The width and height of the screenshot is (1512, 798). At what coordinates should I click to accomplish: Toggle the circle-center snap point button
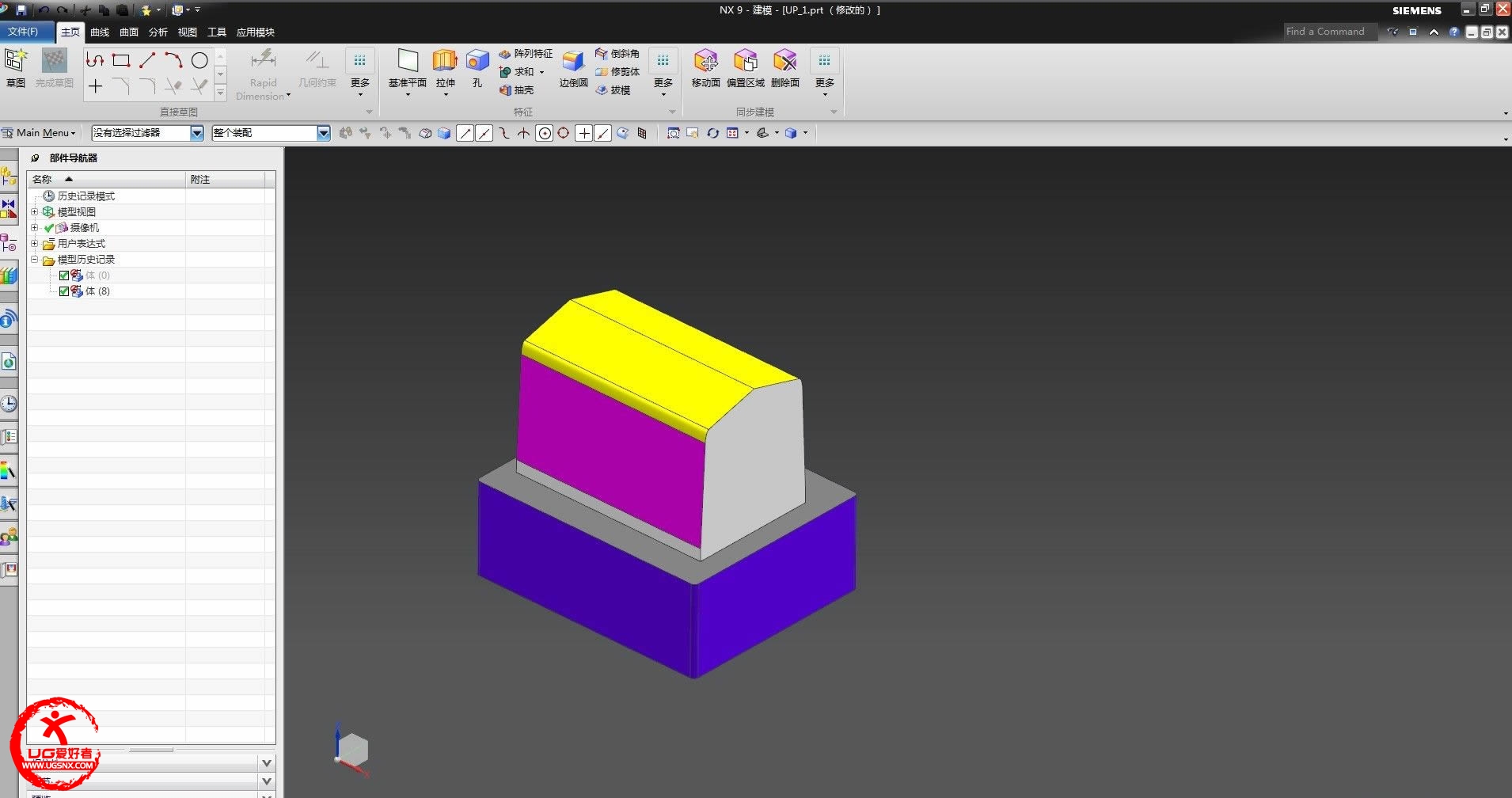[545, 133]
